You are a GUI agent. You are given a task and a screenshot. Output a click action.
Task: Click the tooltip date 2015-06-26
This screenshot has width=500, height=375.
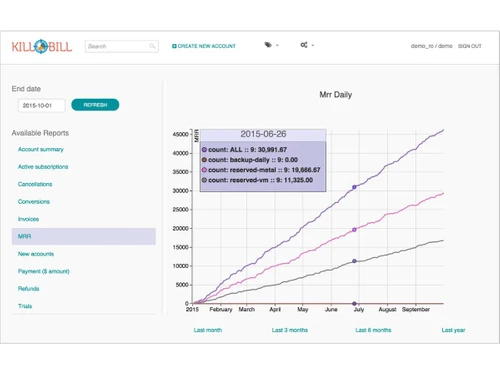coord(263,134)
